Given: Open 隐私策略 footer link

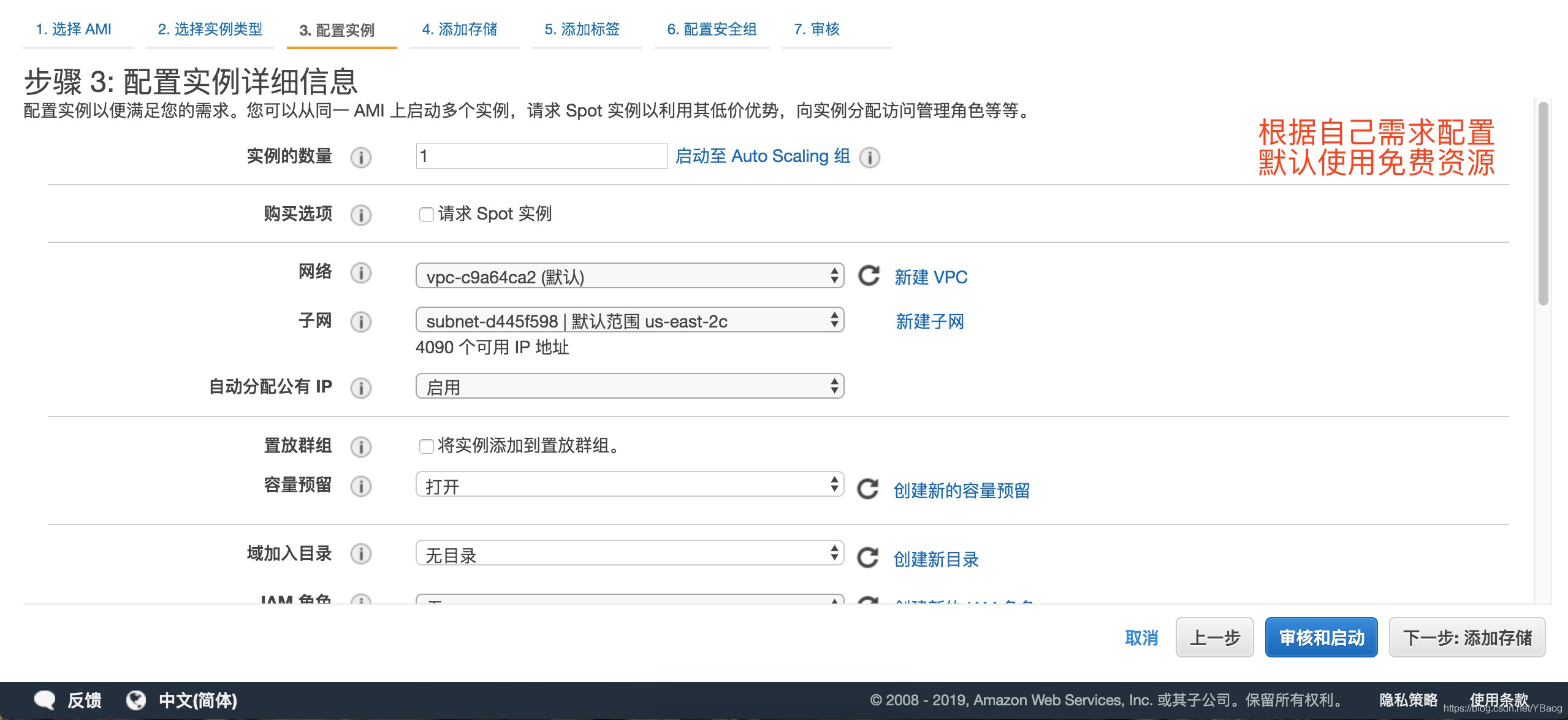Looking at the screenshot, I should coord(1409,700).
